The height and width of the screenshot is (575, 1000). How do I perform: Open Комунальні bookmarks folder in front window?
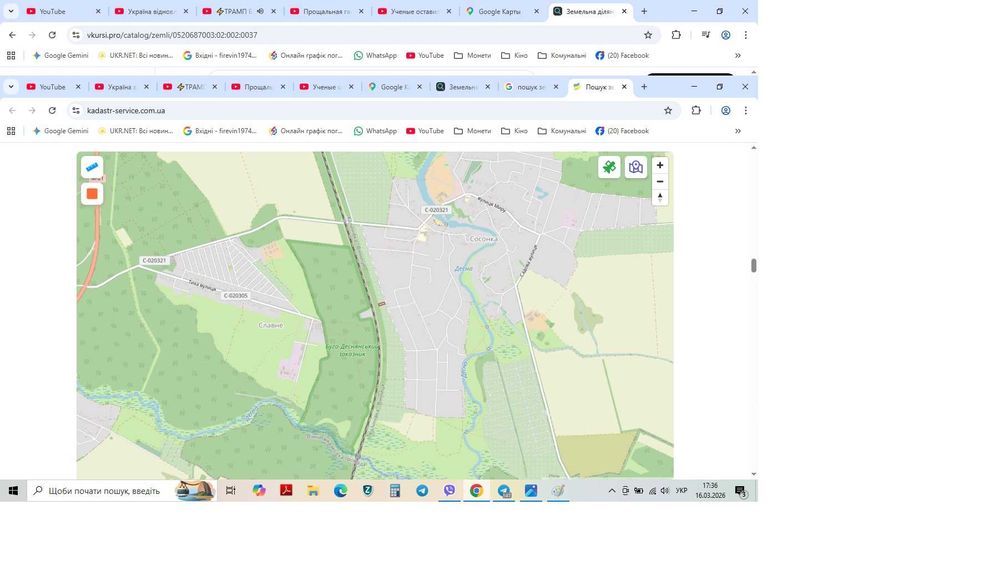562,131
